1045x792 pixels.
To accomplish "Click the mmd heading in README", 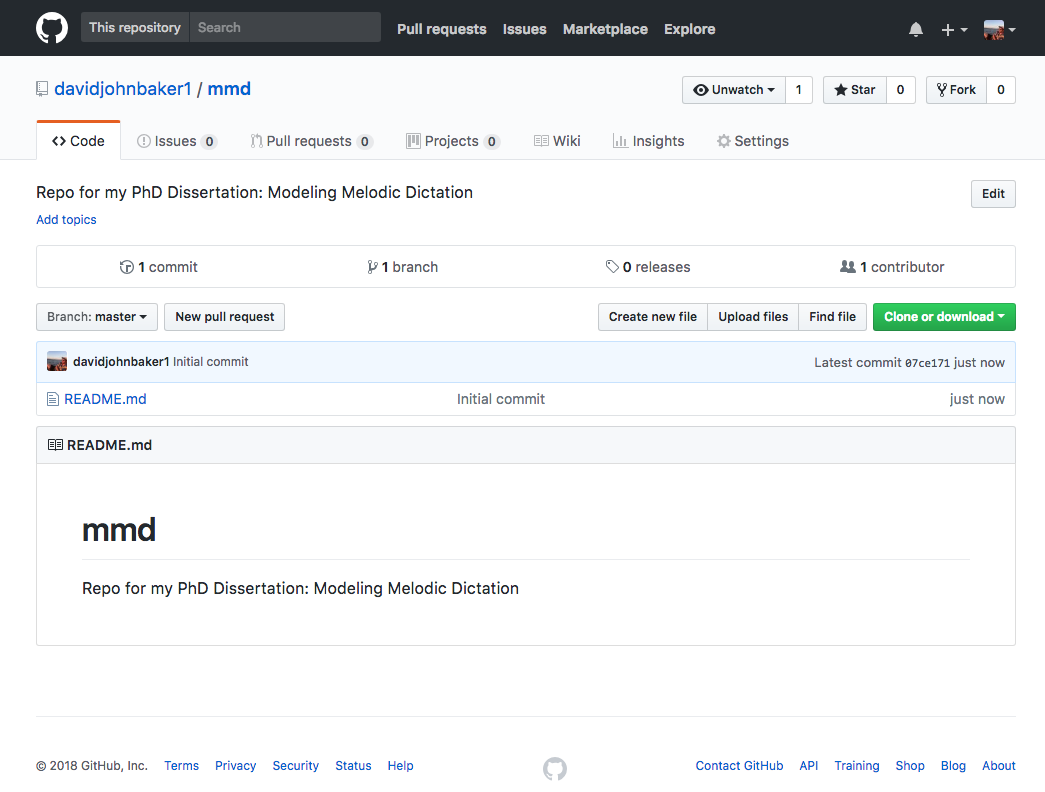I will click(119, 530).
